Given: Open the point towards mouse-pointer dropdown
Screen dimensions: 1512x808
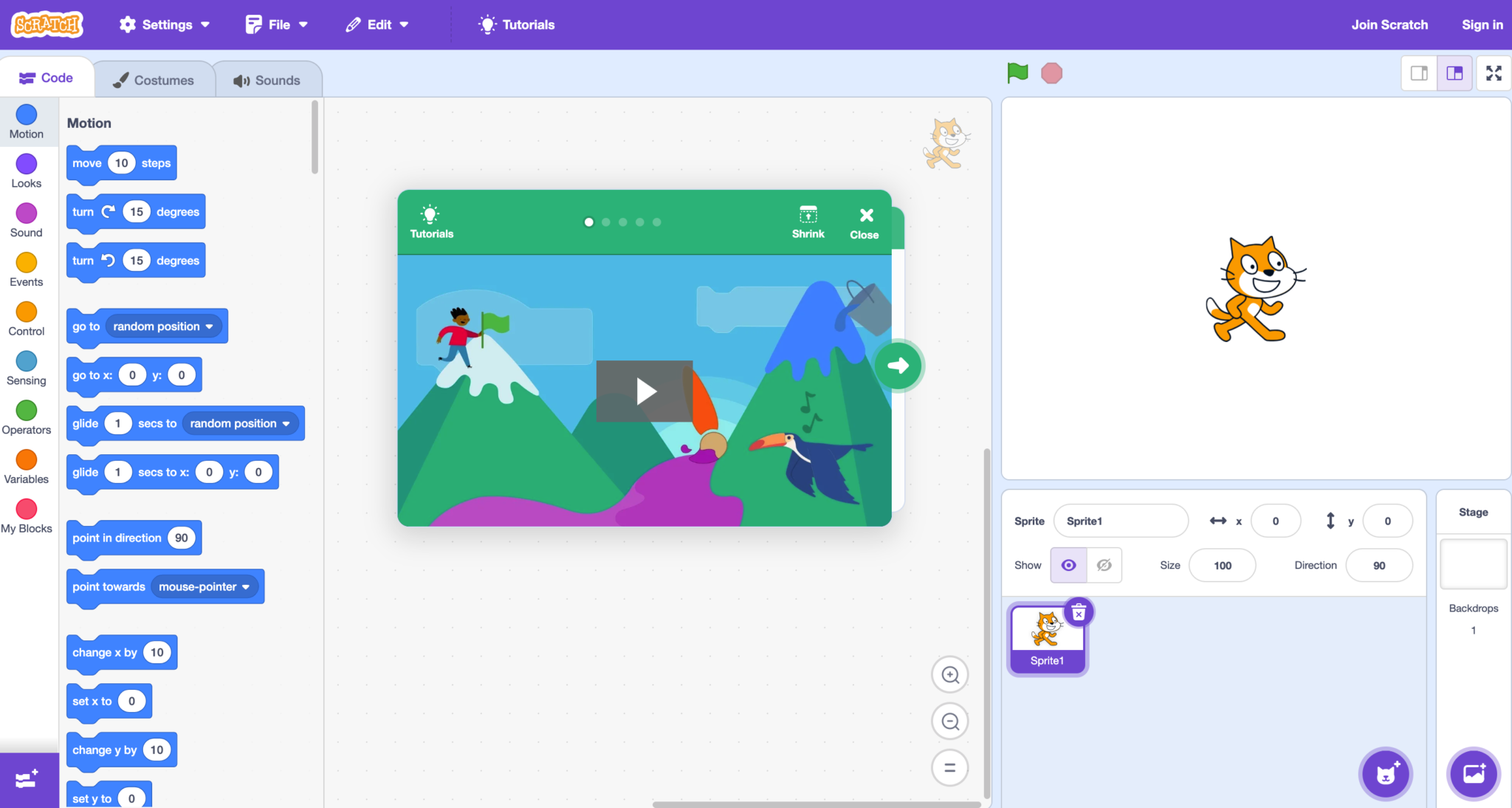Looking at the screenshot, I should click(246, 586).
